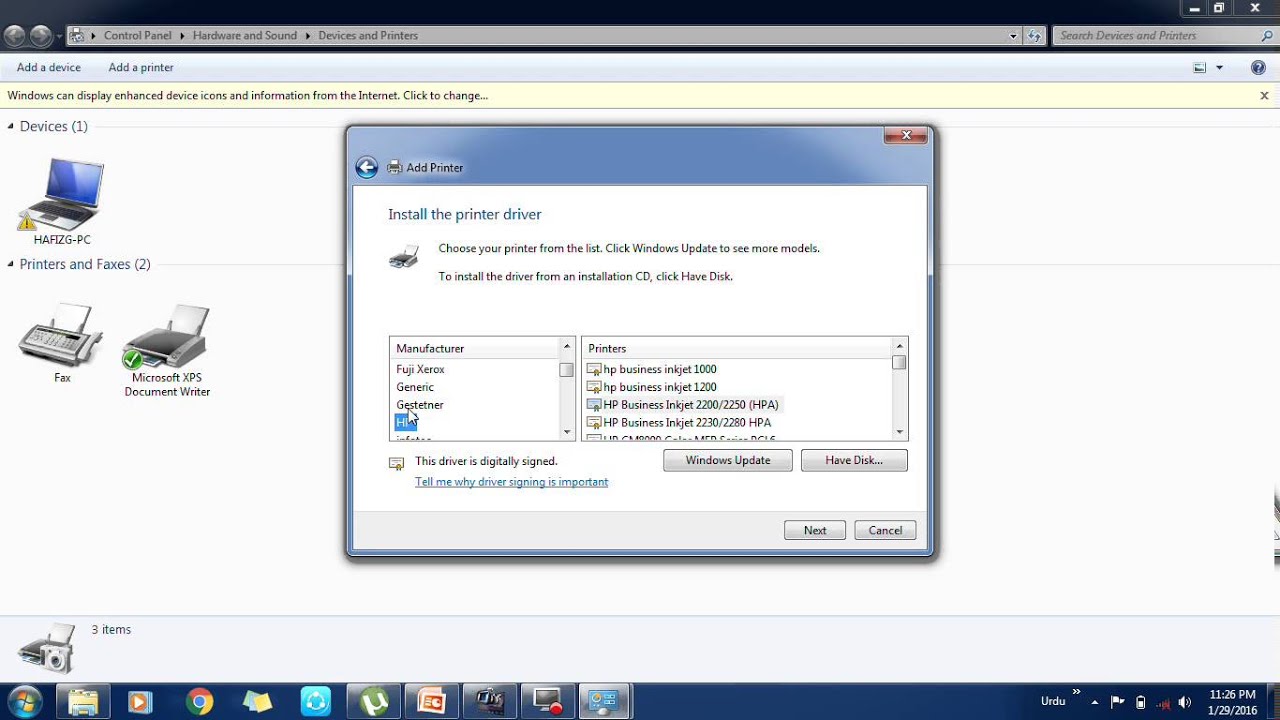Click Hardware and Sound breadcrumb
Screen dimensions: 1280x720
click(245, 35)
